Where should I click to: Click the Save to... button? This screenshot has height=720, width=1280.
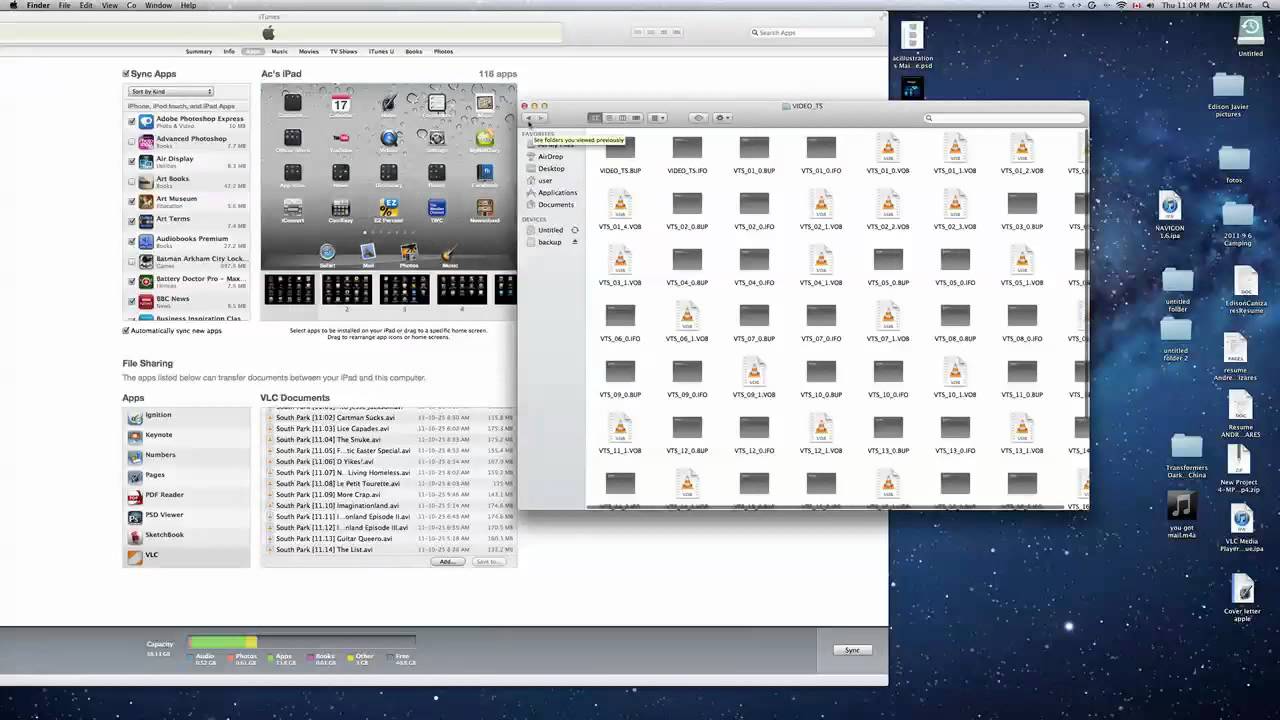coord(487,562)
